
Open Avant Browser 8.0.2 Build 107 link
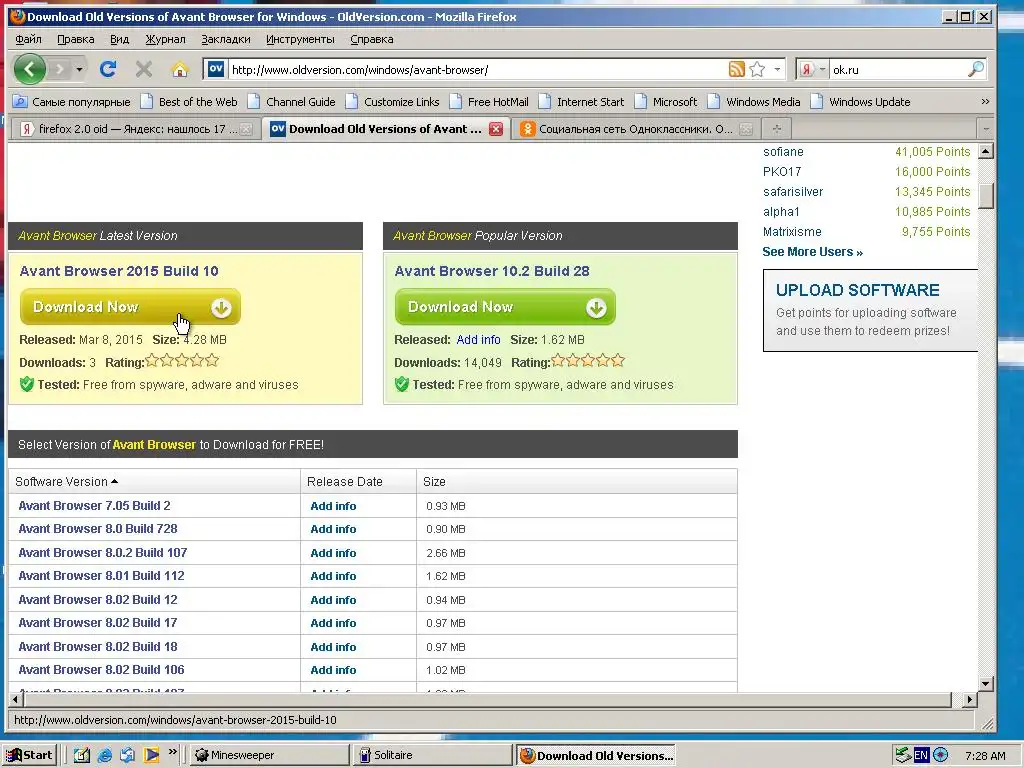[x=103, y=552]
